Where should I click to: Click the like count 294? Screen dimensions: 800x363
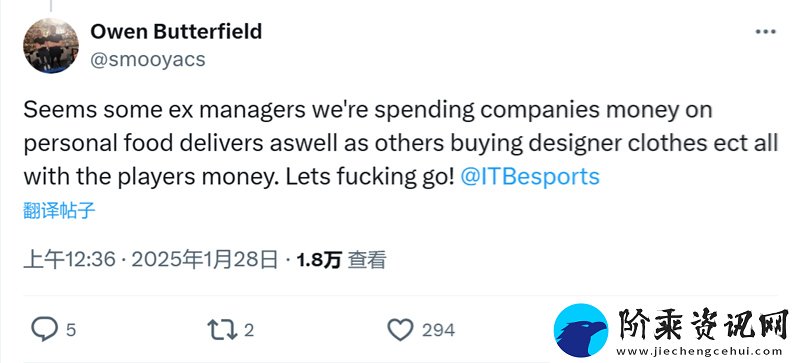(x=438, y=330)
